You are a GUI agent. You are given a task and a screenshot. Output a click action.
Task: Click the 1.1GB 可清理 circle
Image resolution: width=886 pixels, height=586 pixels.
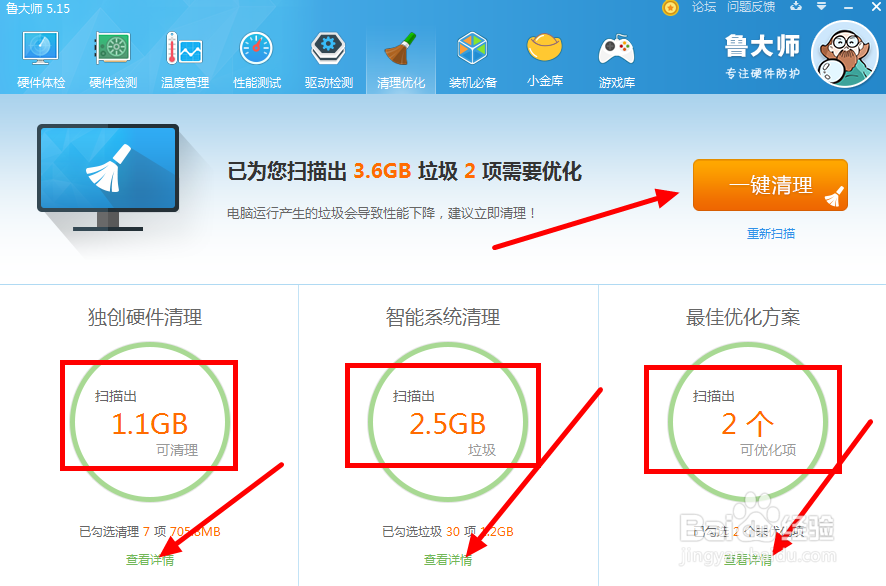(x=150, y=422)
